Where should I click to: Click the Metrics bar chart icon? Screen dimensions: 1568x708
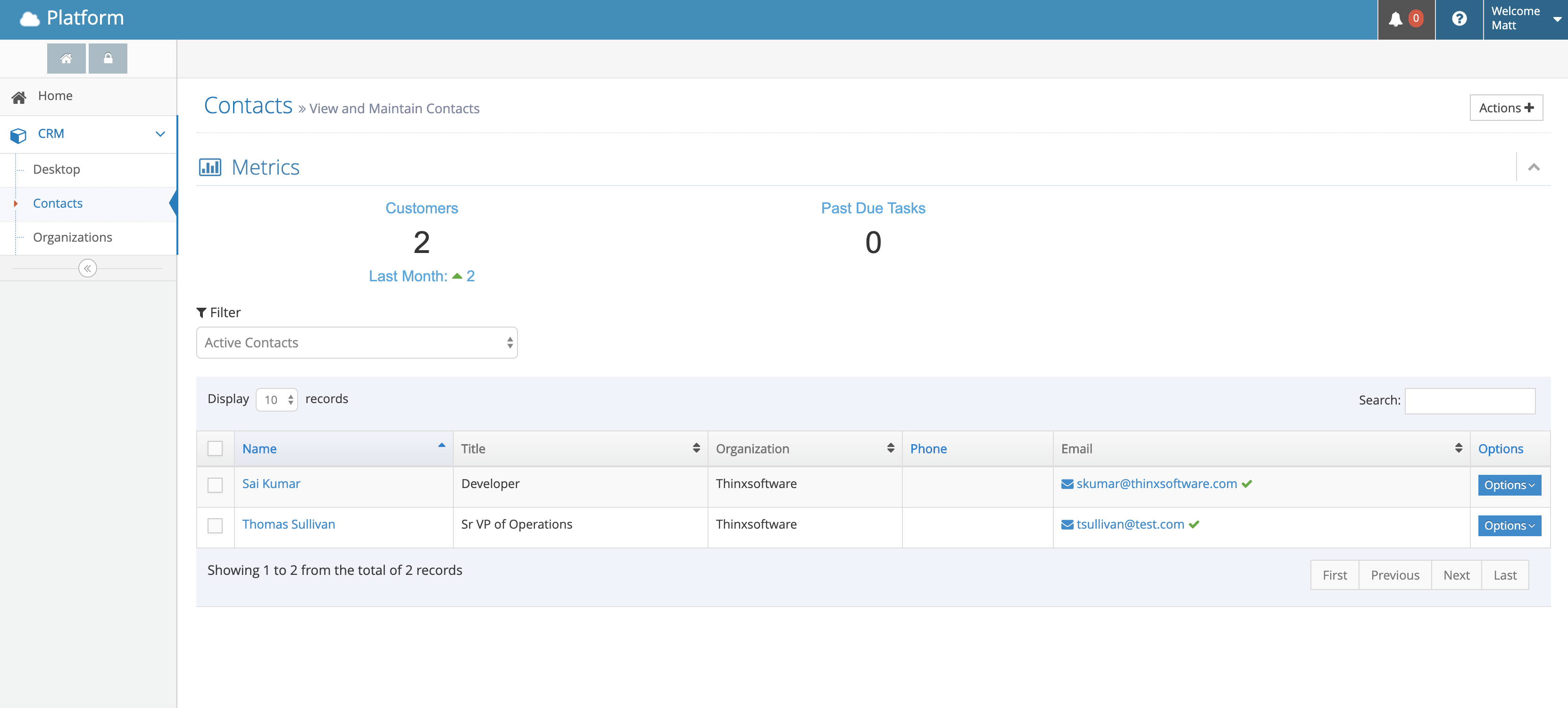[210, 167]
